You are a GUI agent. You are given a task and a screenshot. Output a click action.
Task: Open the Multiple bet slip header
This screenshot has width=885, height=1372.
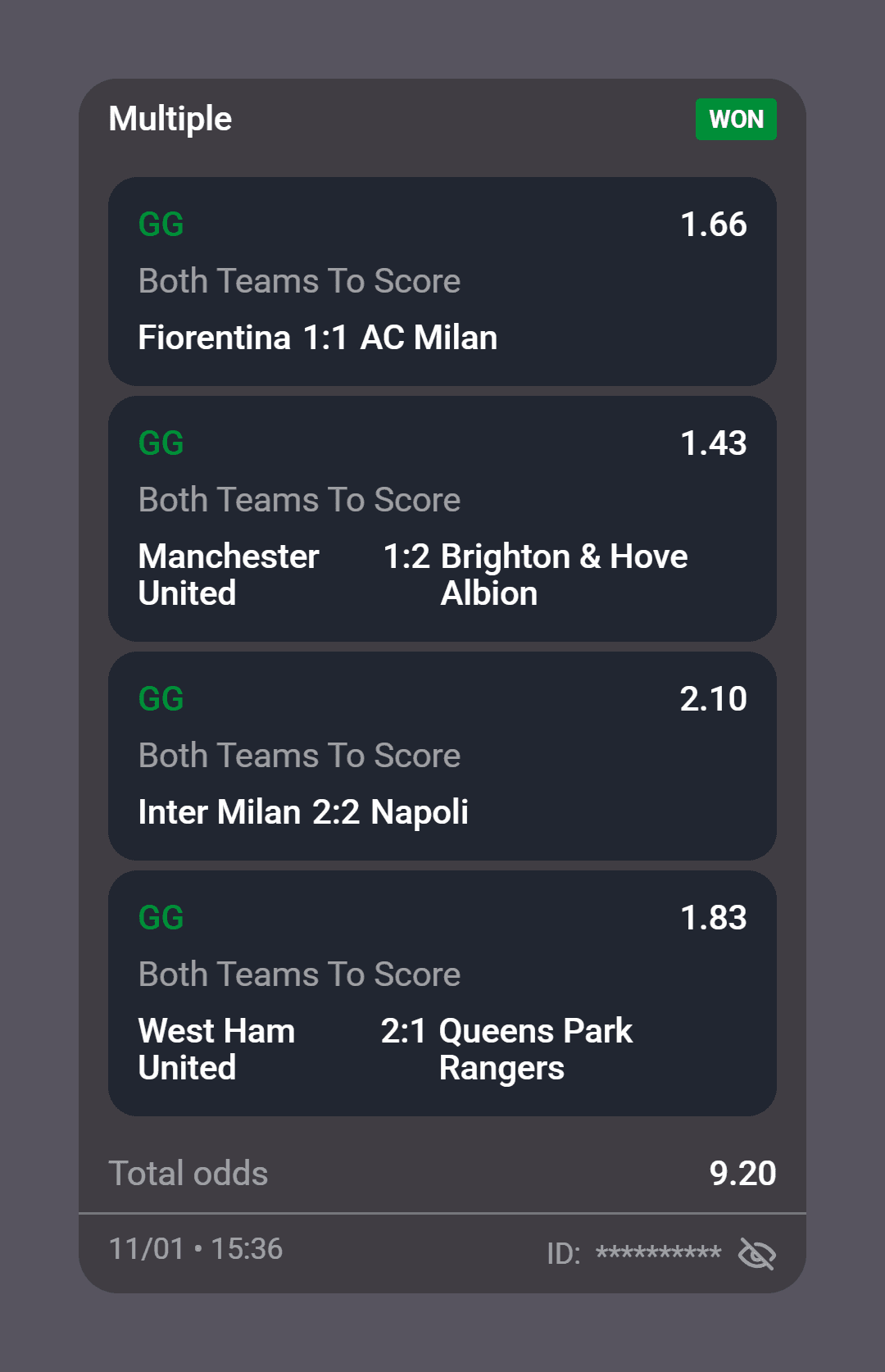pos(171,119)
